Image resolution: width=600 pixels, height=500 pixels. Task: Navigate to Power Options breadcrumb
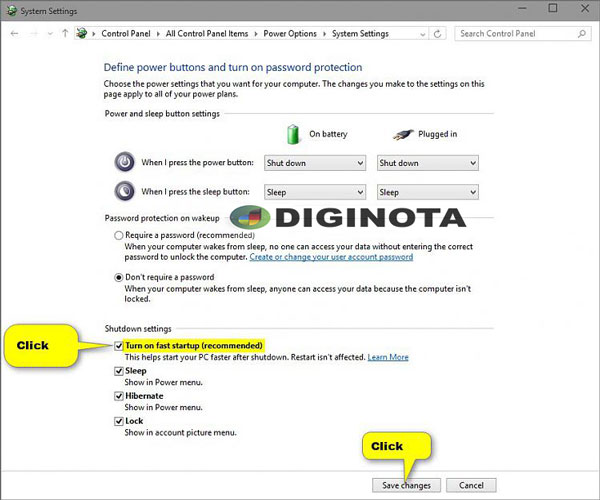(x=290, y=34)
